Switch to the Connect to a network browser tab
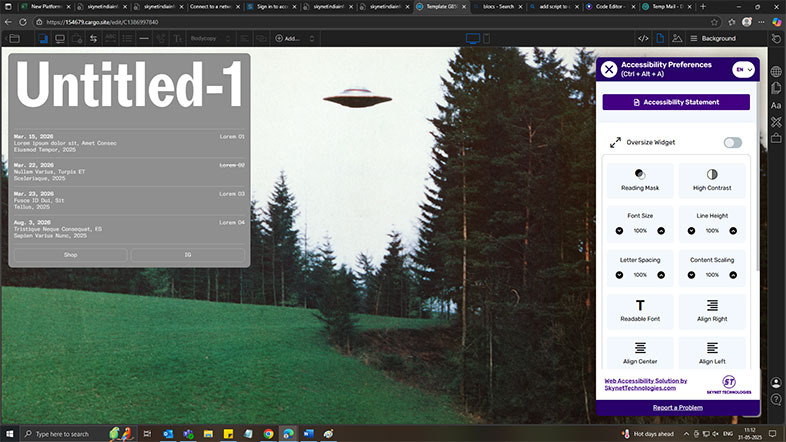 tap(214, 7)
